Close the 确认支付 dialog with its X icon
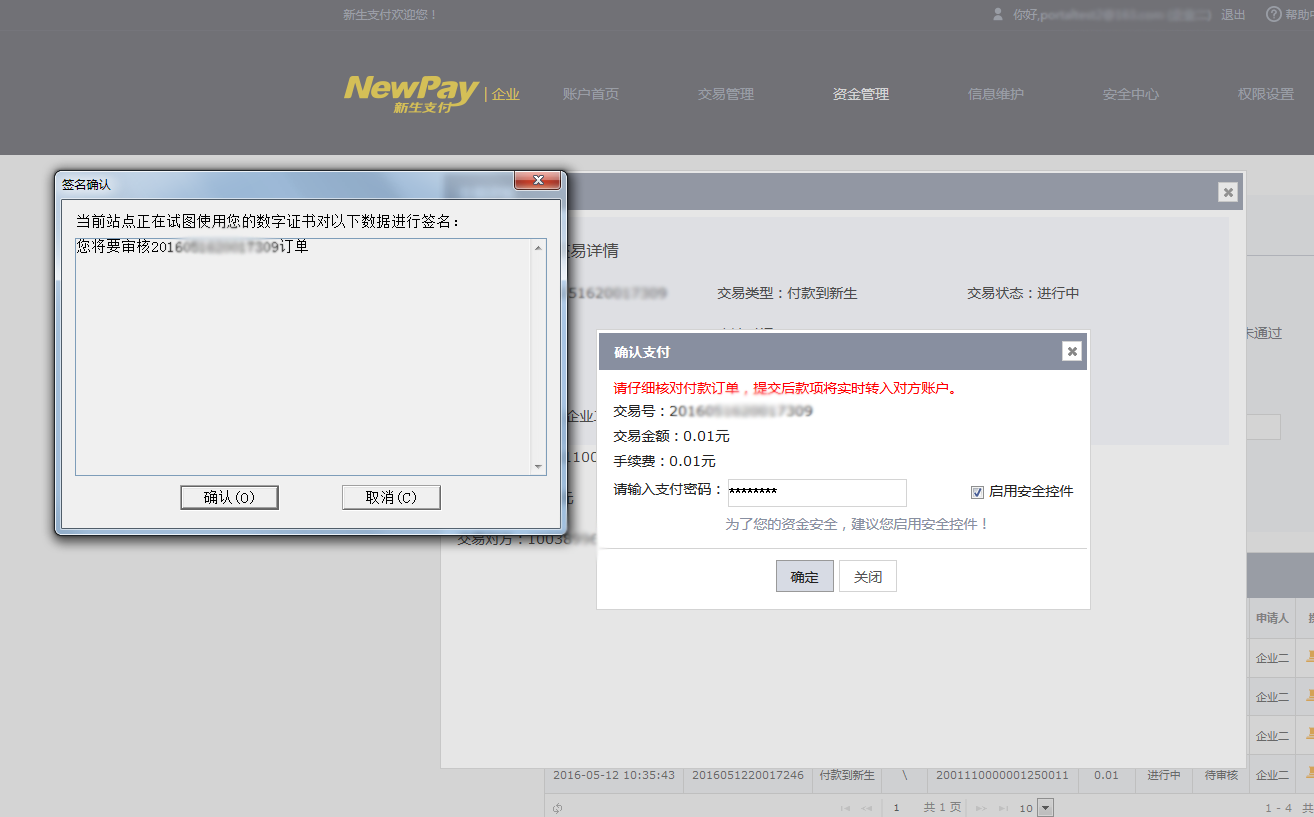Viewport: 1314px width, 817px height. pyautogui.click(x=1072, y=351)
